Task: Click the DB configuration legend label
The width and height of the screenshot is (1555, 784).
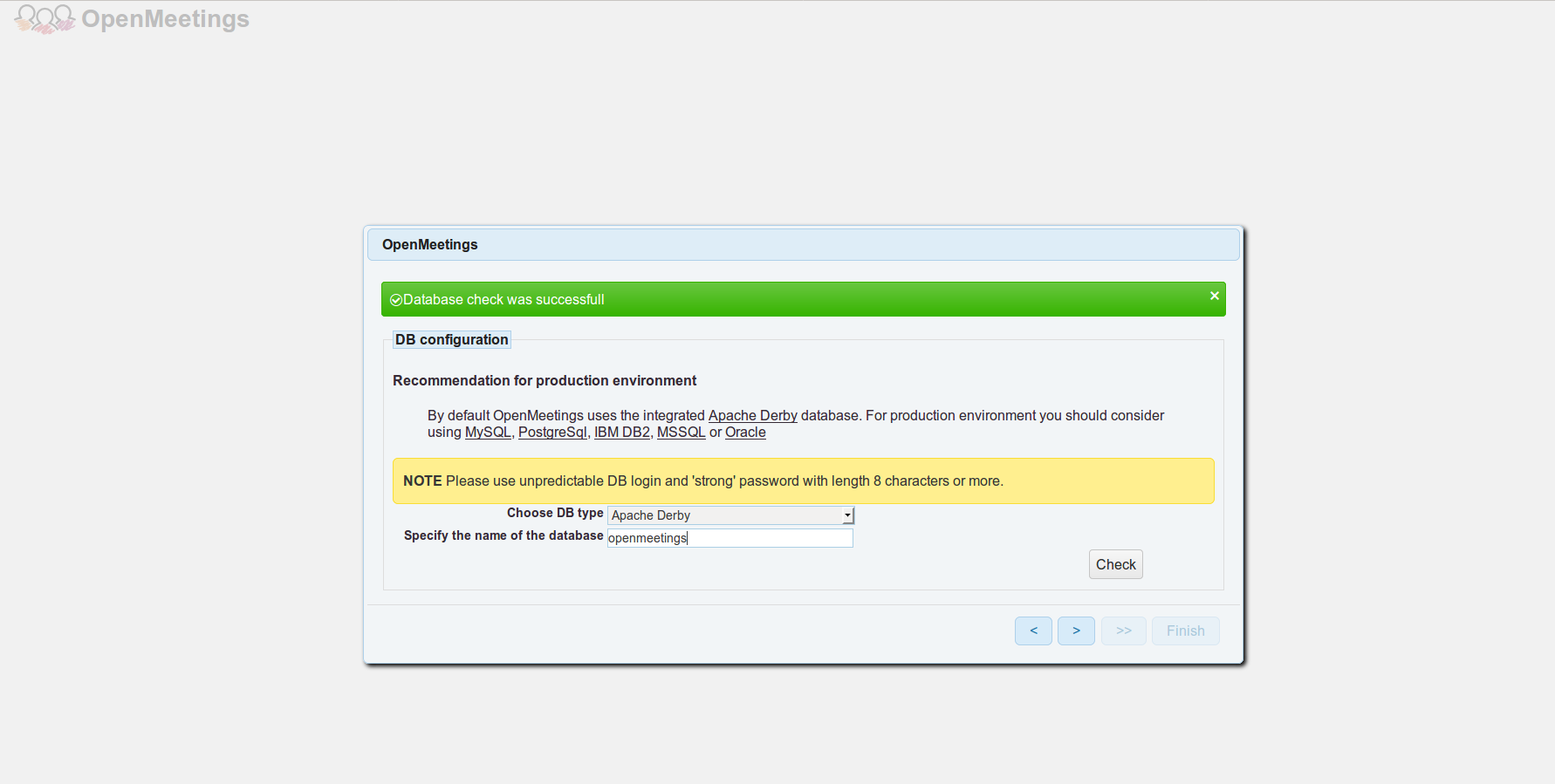Action: (x=451, y=339)
